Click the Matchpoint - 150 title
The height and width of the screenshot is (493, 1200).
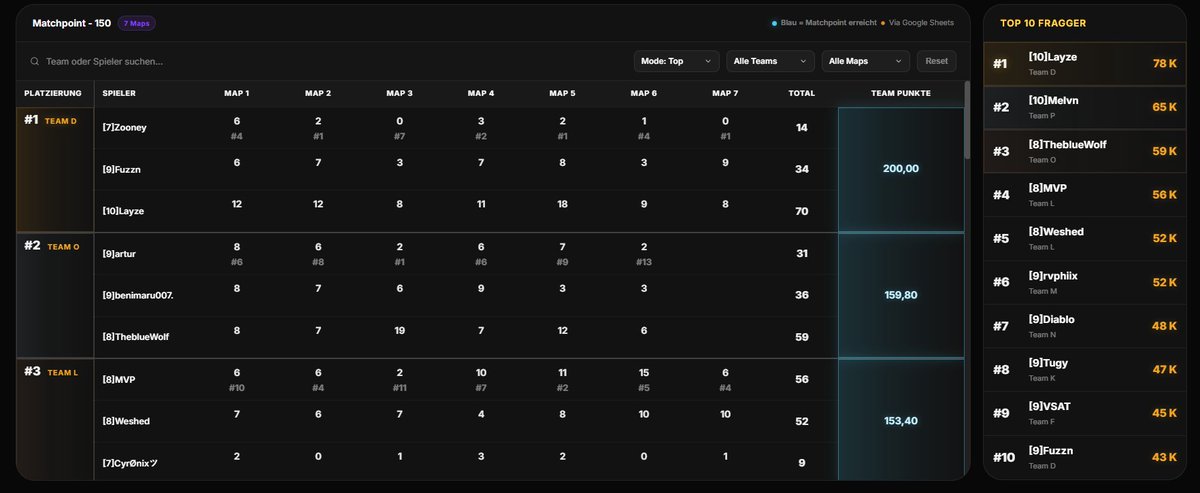tap(71, 23)
